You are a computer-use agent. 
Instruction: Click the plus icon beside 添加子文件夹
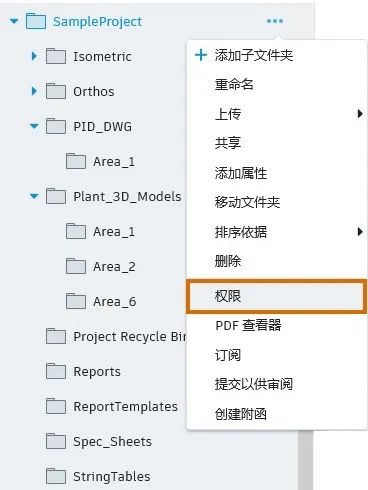coord(201,55)
